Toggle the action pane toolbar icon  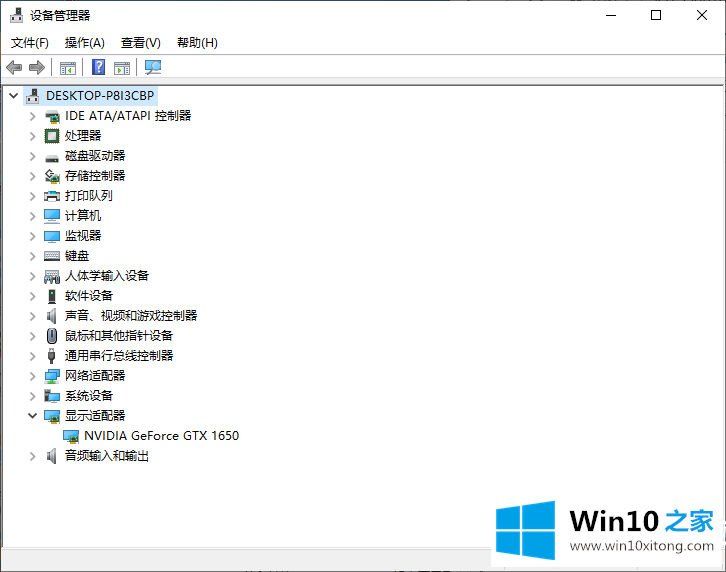[122, 68]
